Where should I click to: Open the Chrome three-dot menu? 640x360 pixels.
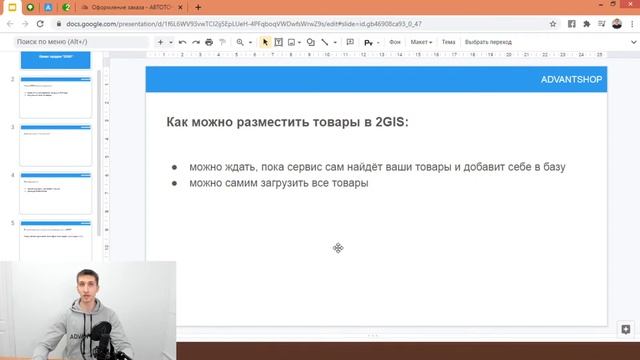632,24
